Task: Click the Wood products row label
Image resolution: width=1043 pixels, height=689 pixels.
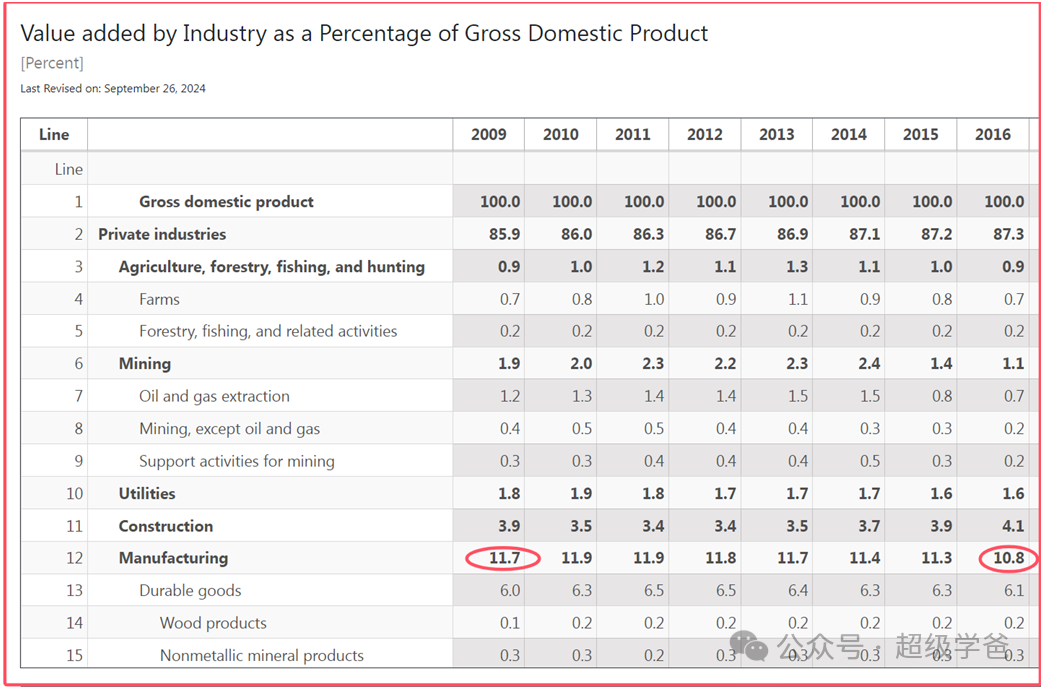Action: click(x=213, y=623)
